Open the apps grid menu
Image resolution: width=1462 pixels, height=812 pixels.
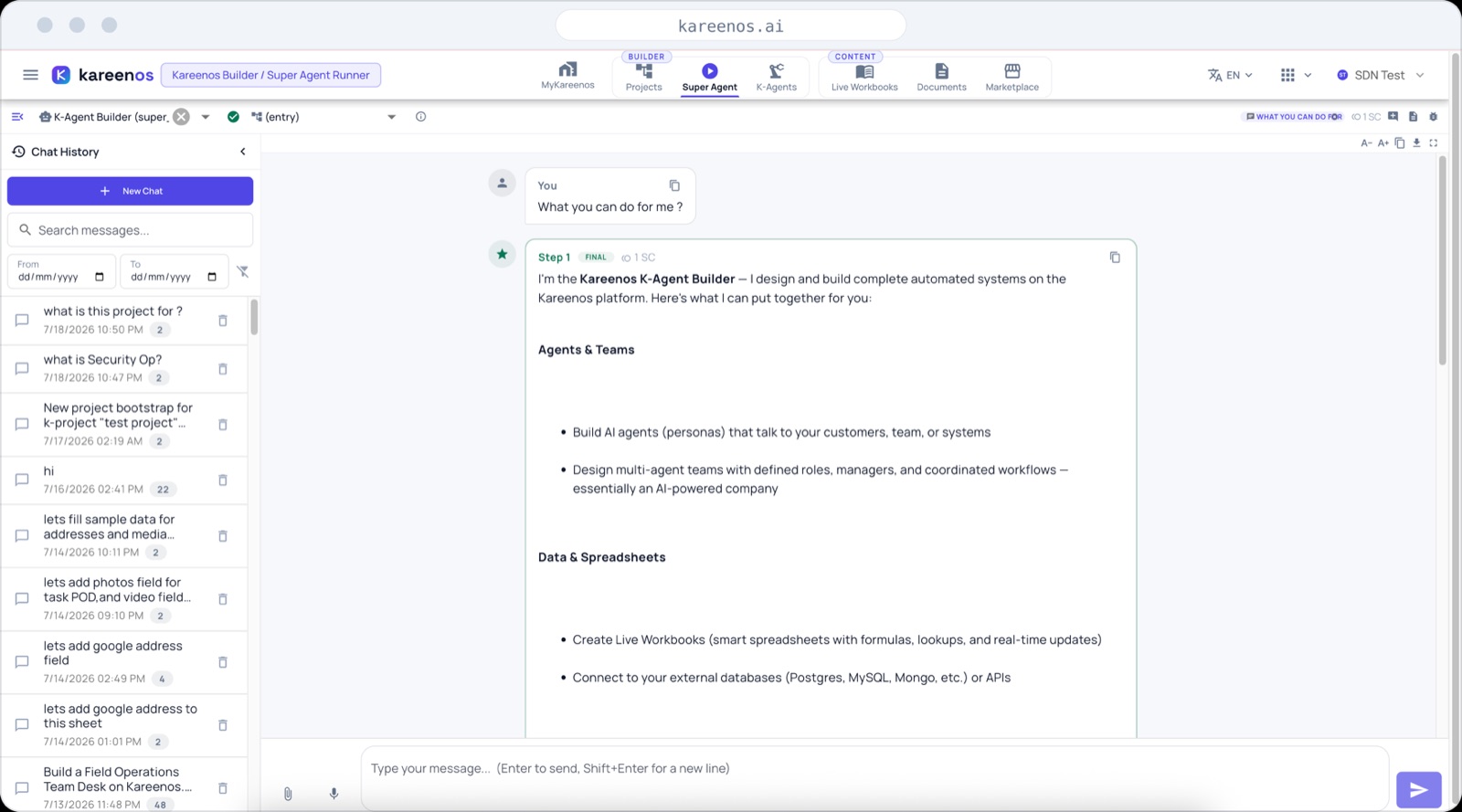click(x=1296, y=75)
